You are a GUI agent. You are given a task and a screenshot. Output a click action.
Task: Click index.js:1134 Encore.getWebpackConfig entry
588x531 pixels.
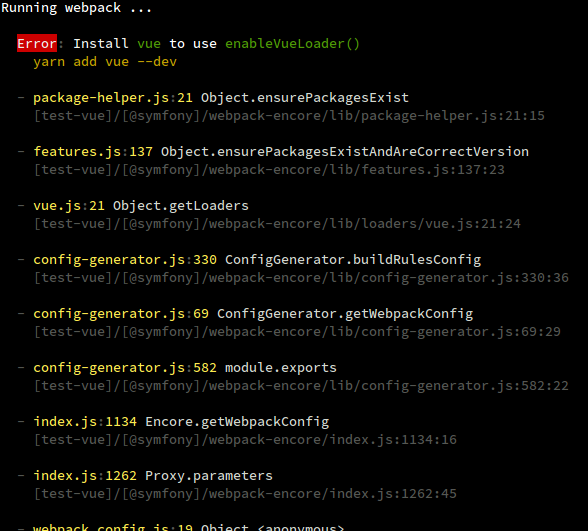coord(181,422)
